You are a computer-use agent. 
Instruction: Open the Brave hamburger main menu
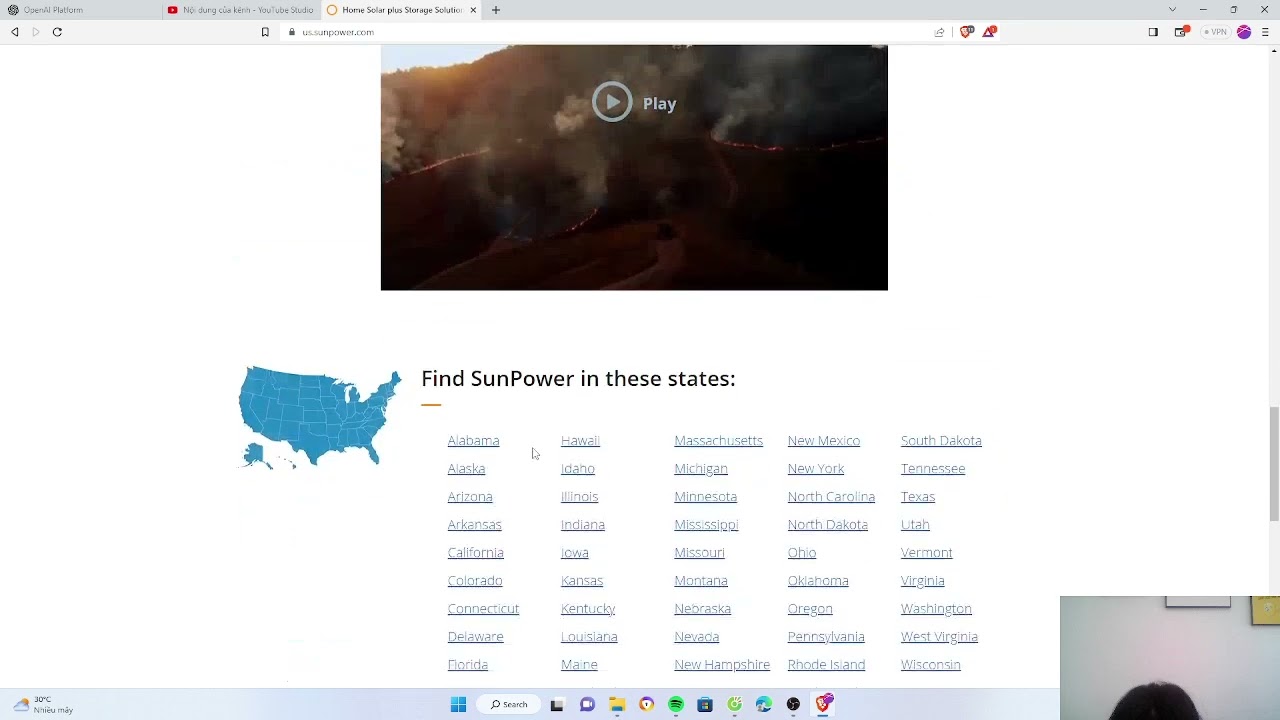(x=1266, y=32)
